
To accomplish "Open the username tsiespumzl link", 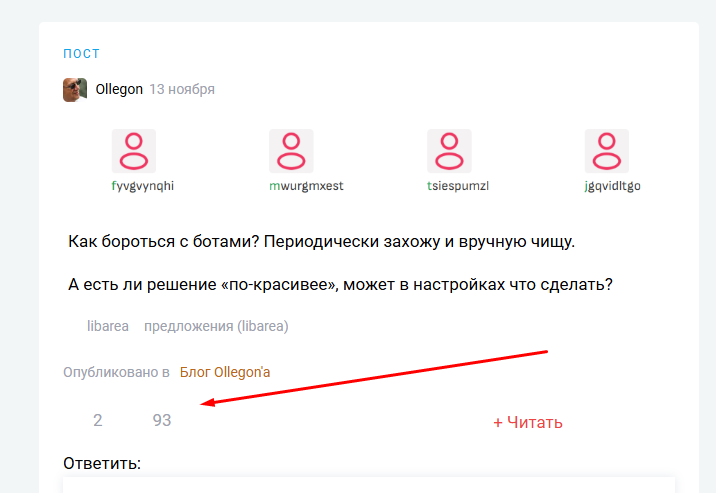I will [449, 186].
